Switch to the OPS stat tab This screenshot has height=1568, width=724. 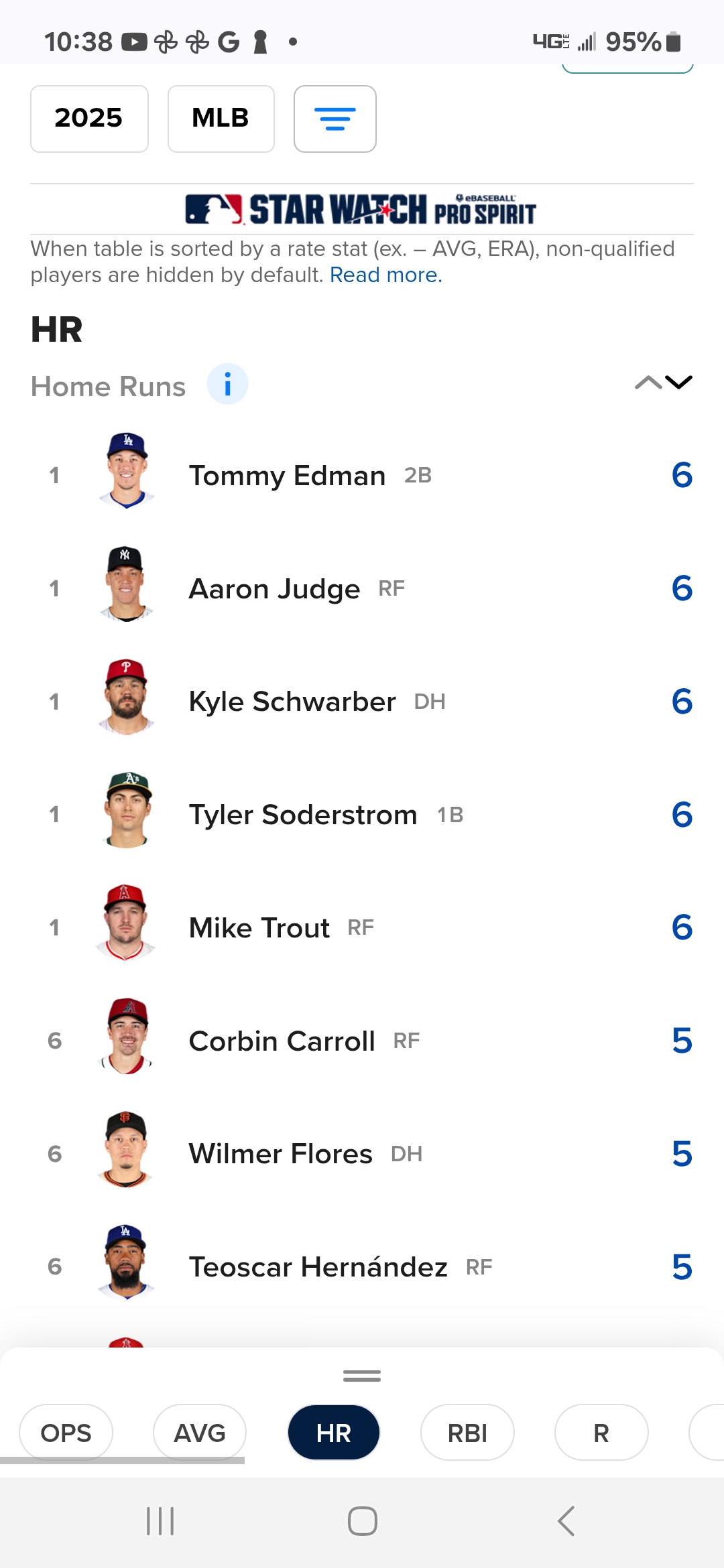pyautogui.click(x=66, y=1433)
